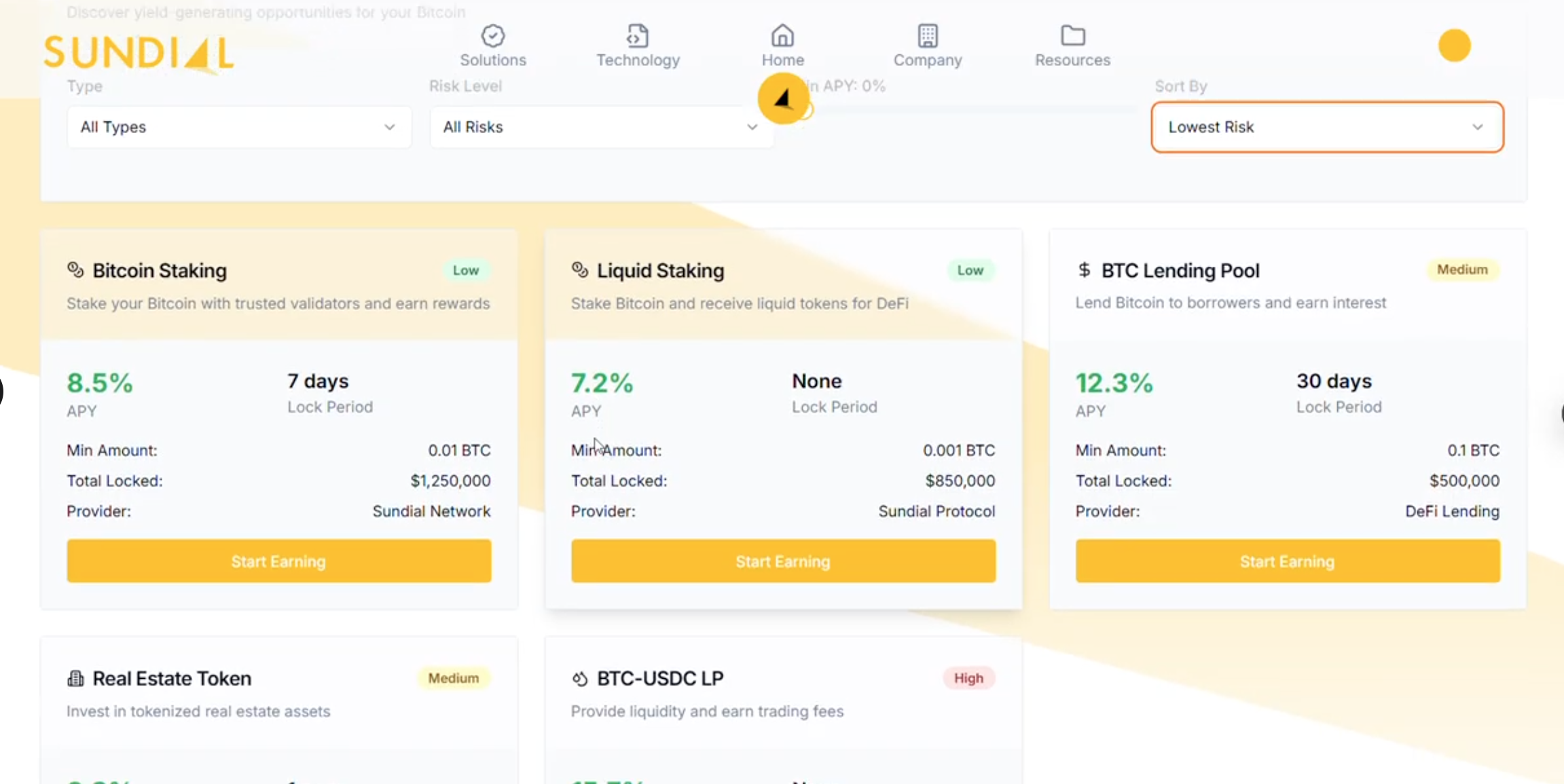Click the Technology code file icon
The image size is (1564, 784).
638,35
